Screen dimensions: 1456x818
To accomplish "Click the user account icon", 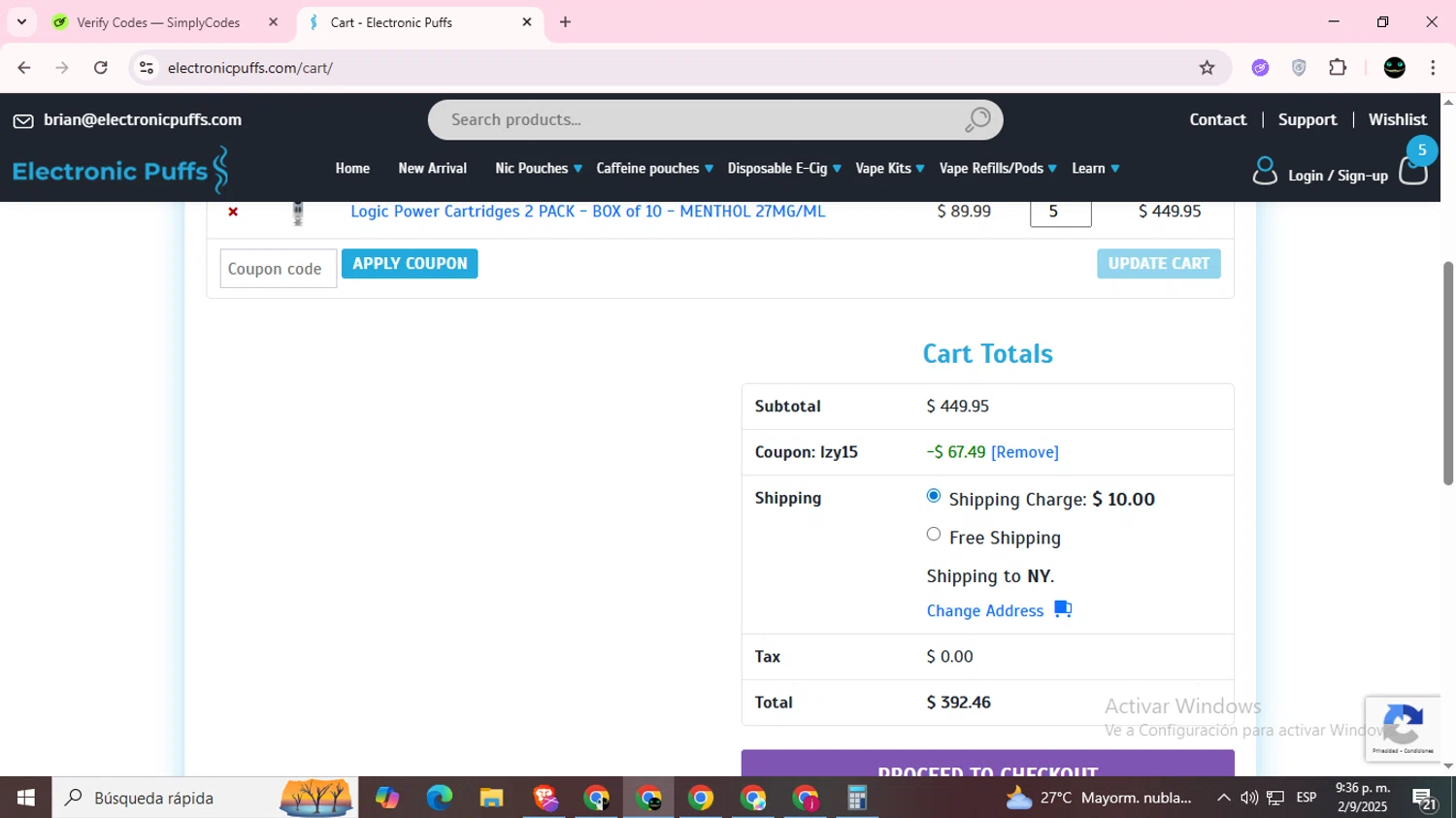I will [1265, 171].
